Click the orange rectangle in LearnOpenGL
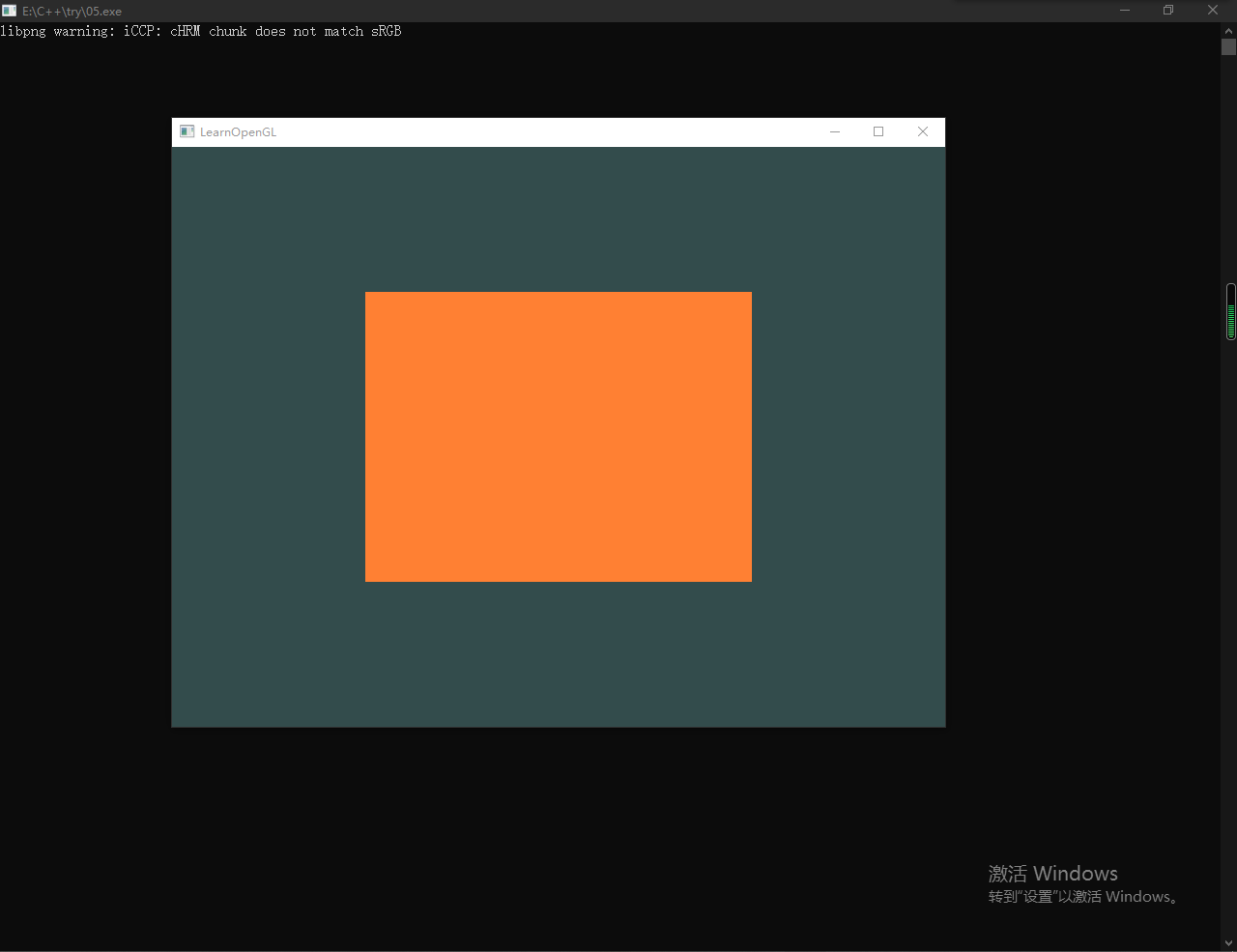The width and height of the screenshot is (1237, 952). click(x=559, y=437)
